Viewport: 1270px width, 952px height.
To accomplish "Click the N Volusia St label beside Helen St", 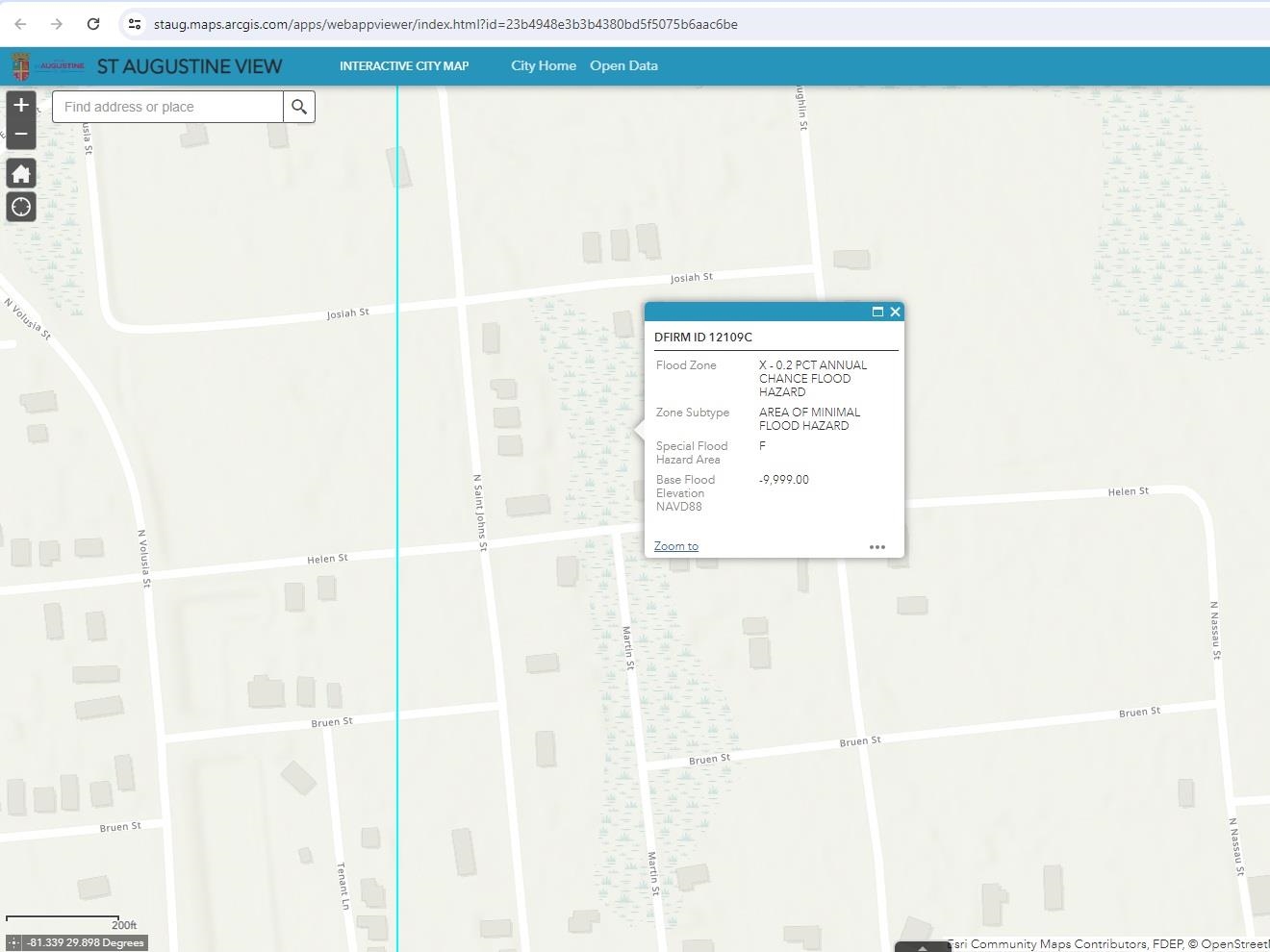I will click(143, 558).
